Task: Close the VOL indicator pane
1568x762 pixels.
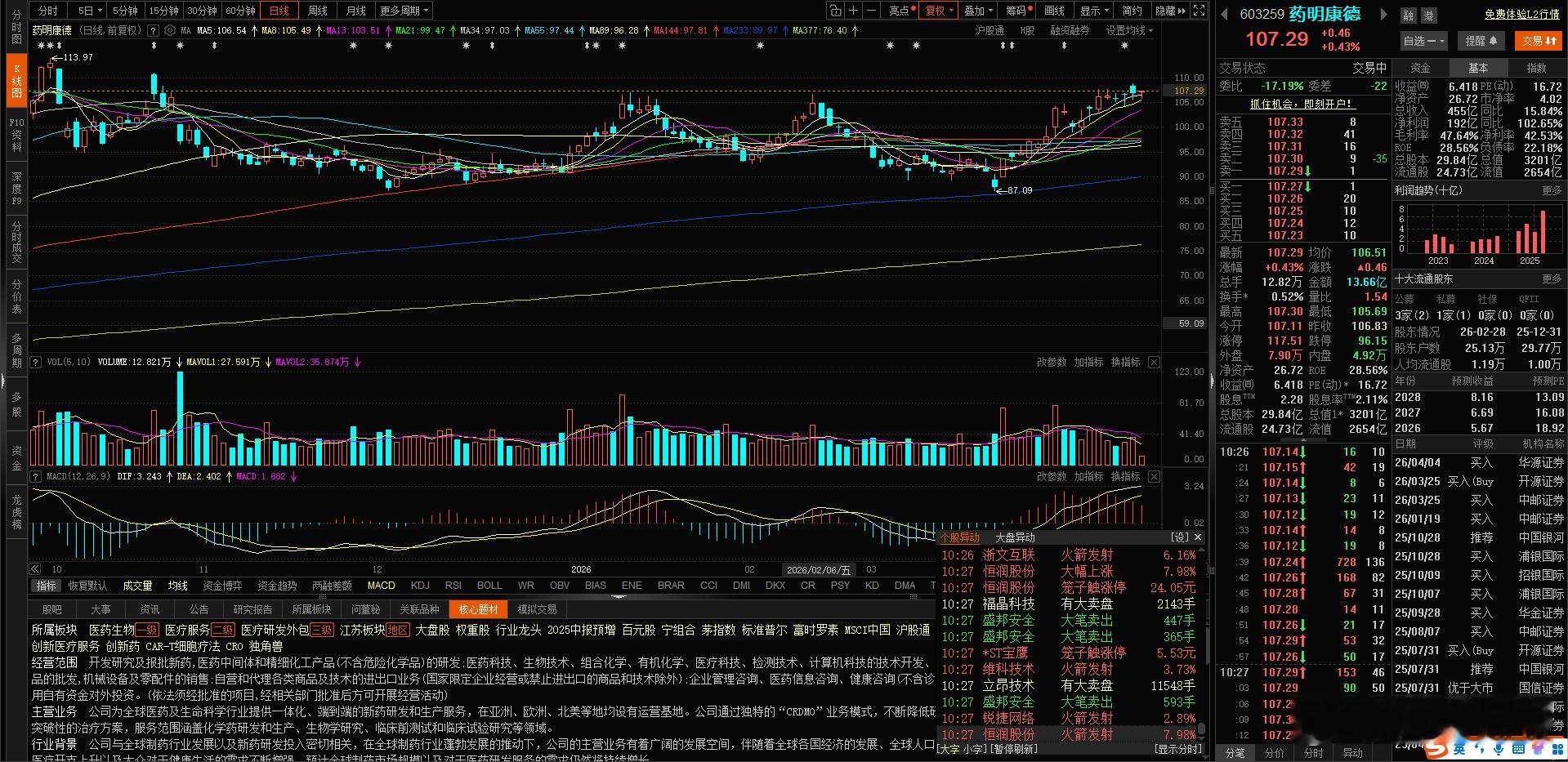Action: (x=1154, y=362)
